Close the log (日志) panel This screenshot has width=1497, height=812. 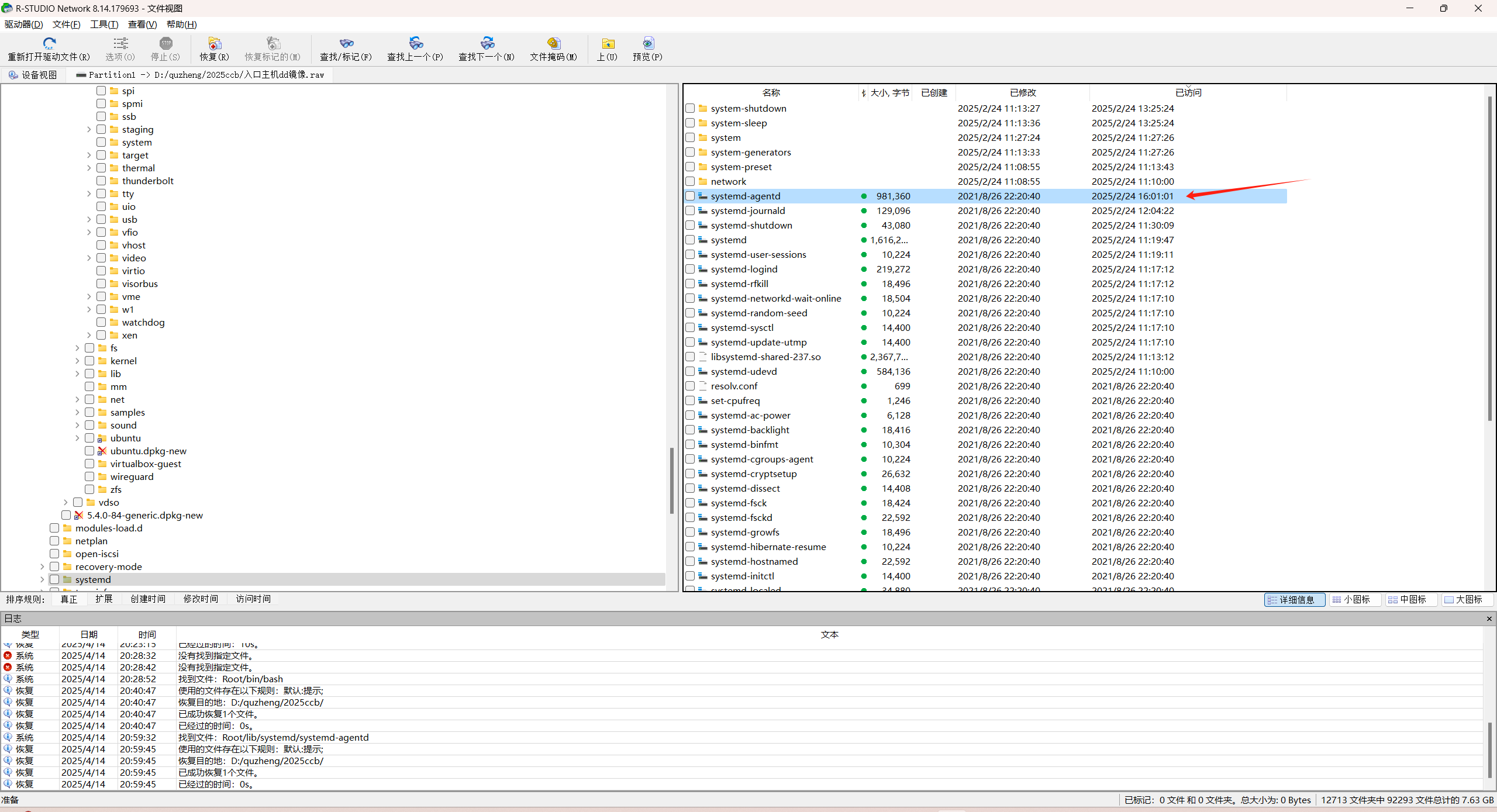[x=1489, y=618]
